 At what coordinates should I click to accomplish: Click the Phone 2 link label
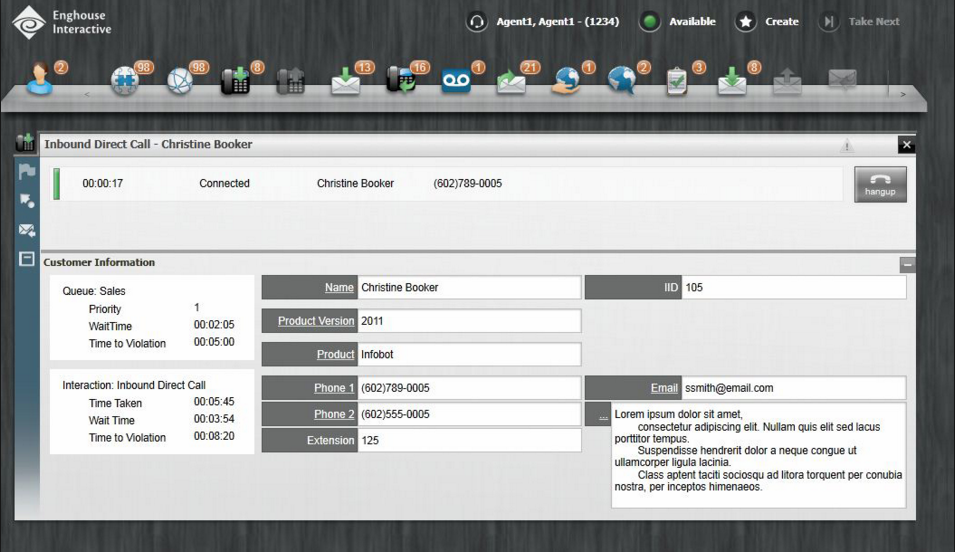[x=334, y=414]
